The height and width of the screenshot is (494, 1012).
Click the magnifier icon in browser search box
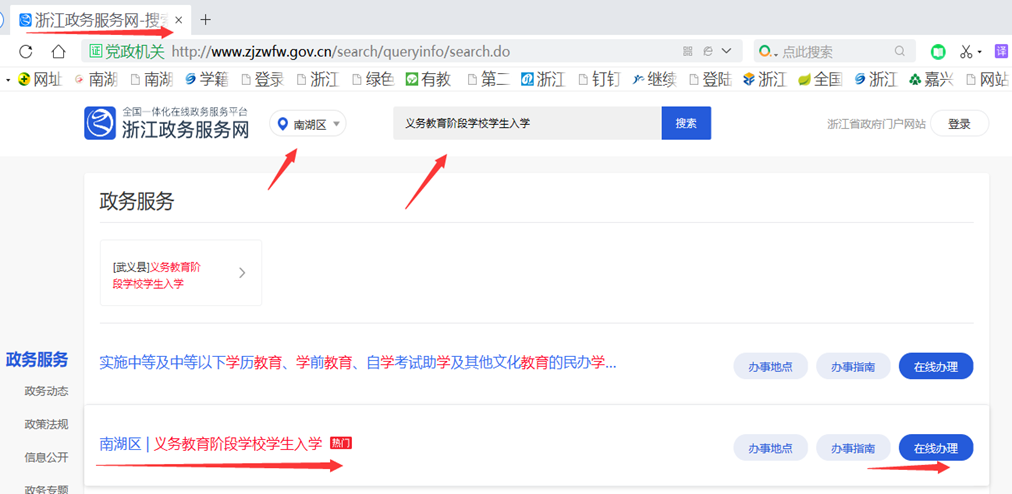click(900, 51)
